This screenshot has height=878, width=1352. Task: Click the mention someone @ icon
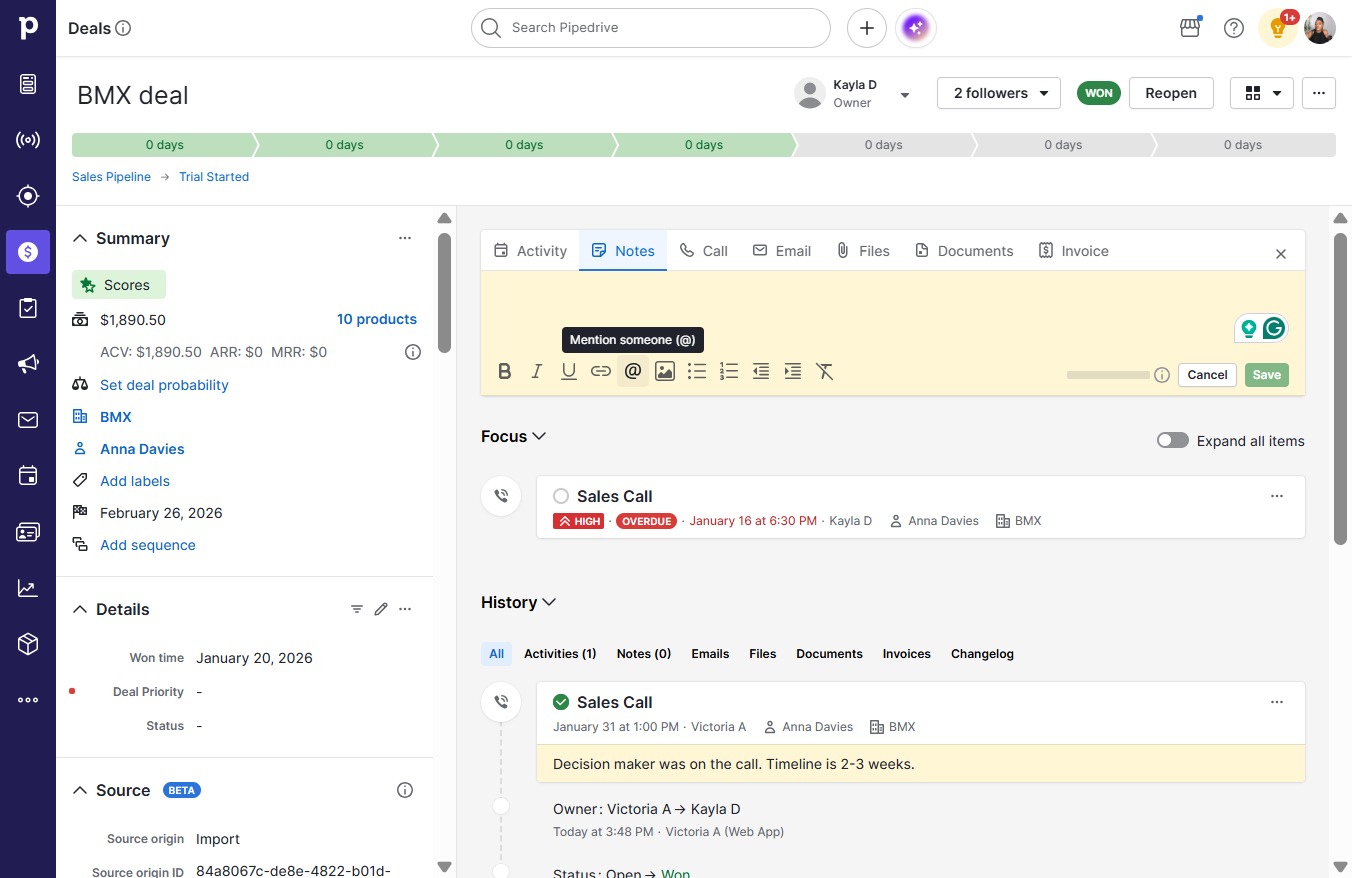pyautogui.click(x=633, y=372)
